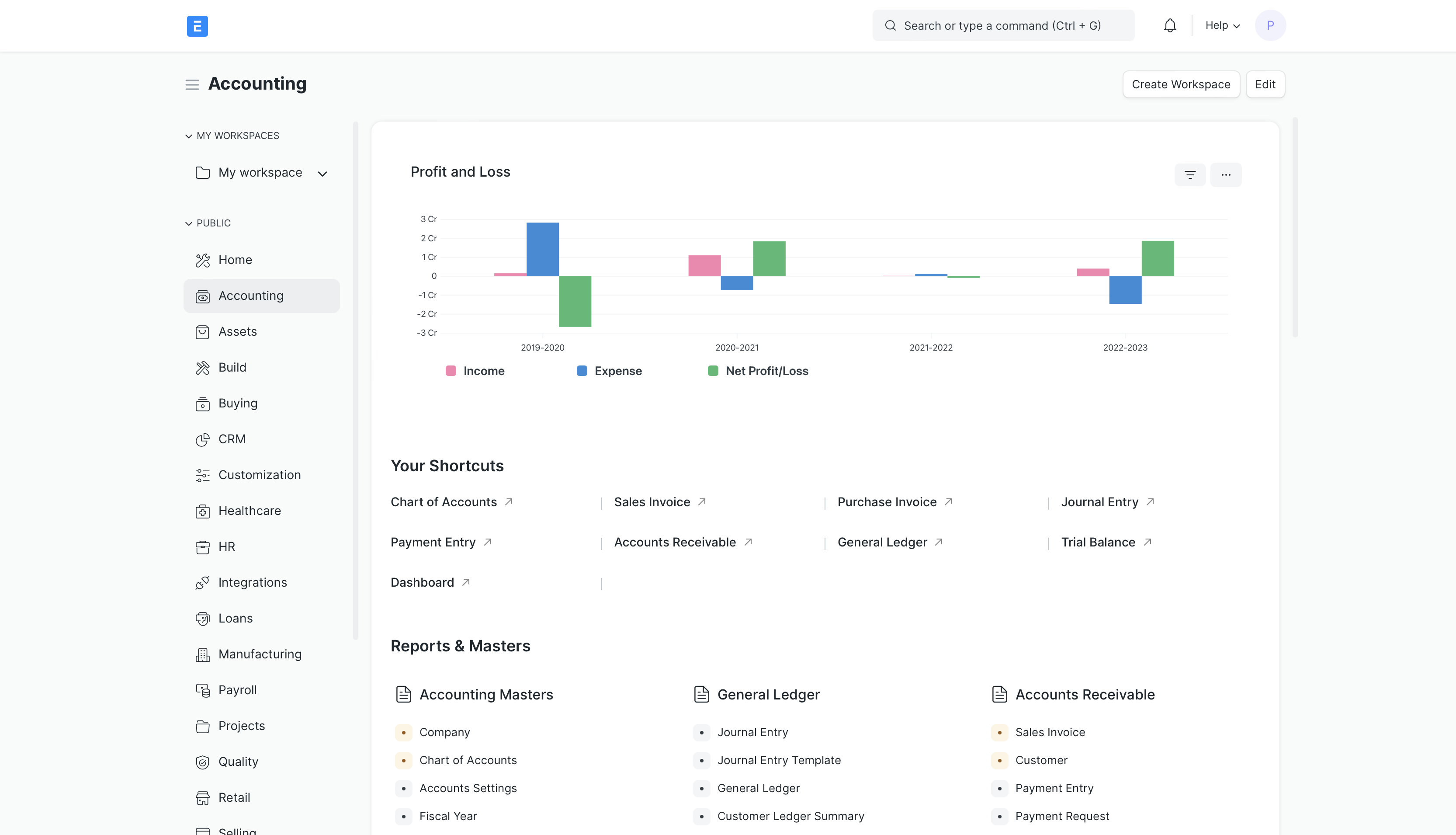Open the three-dot menu on the chart

(1226, 174)
